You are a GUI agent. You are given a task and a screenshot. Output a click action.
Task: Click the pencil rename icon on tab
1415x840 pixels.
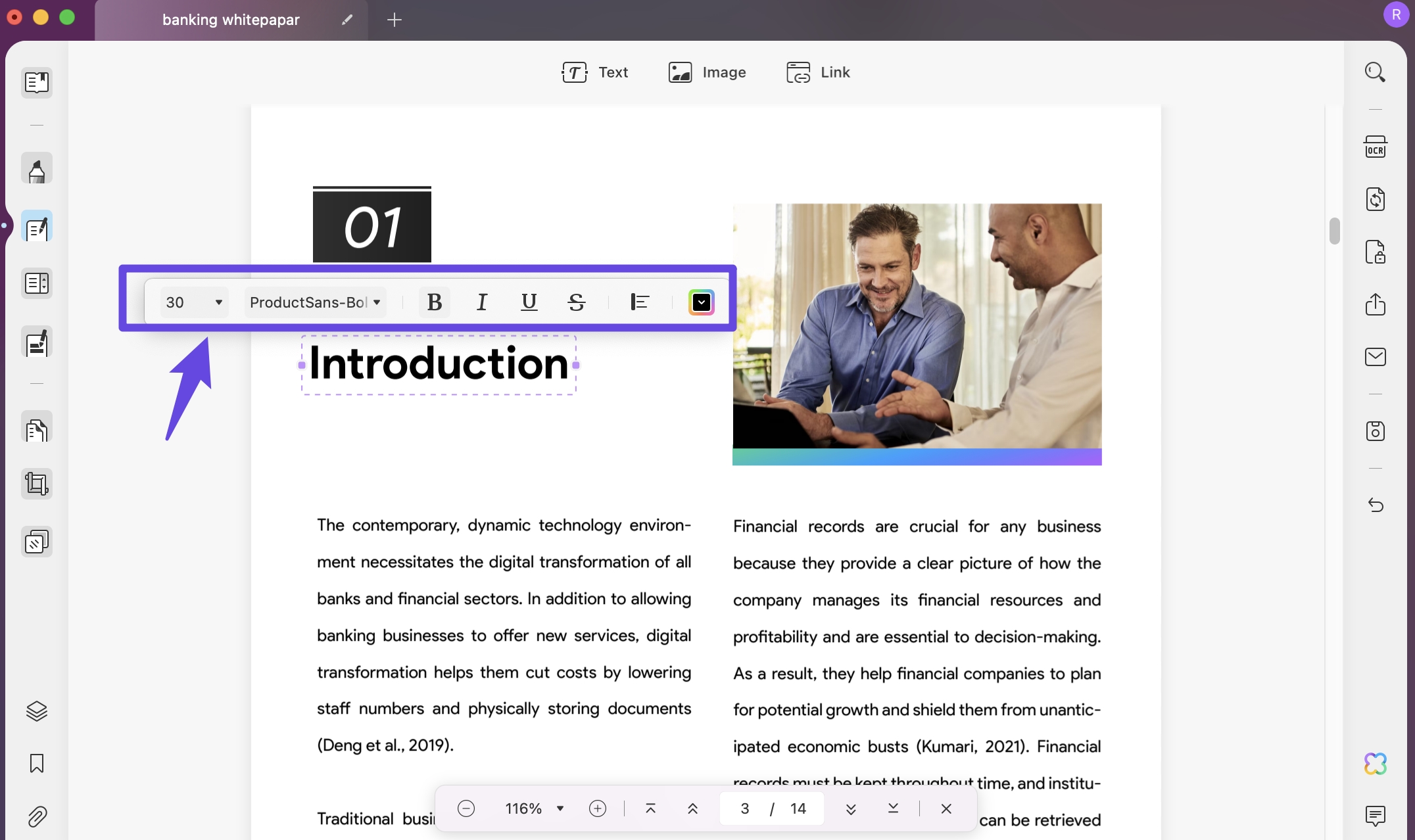347,20
